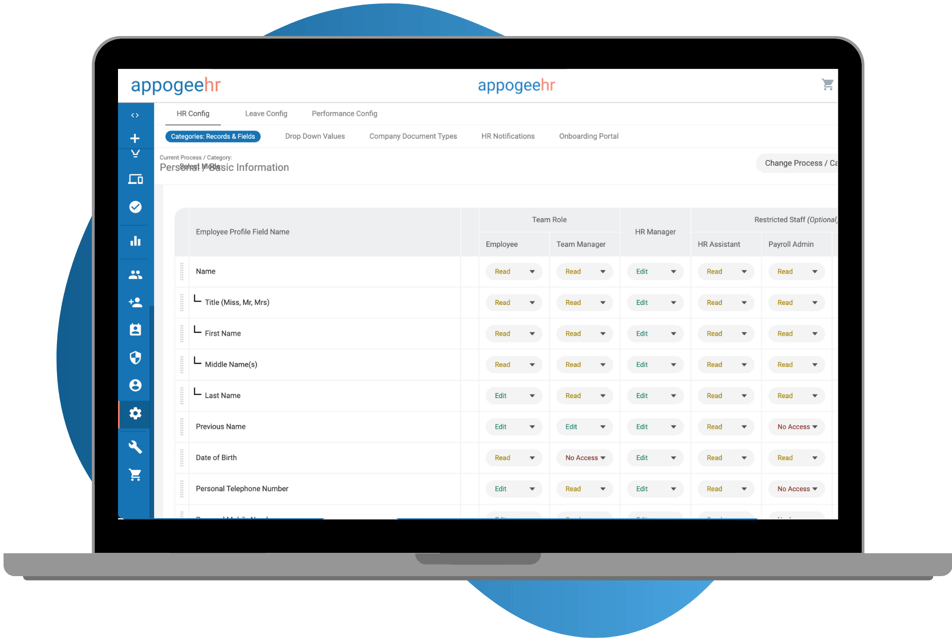Click the shopping cart icon in top header

click(x=827, y=85)
